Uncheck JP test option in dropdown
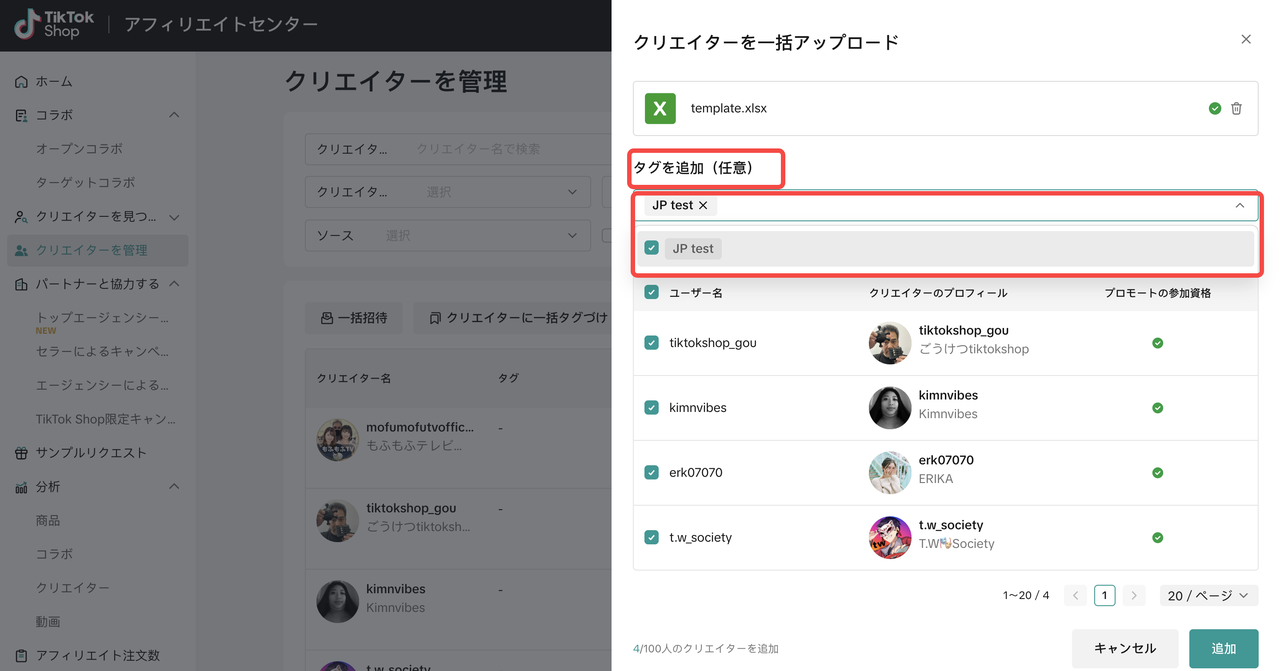This screenshot has width=1280, height=671. [652, 248]
